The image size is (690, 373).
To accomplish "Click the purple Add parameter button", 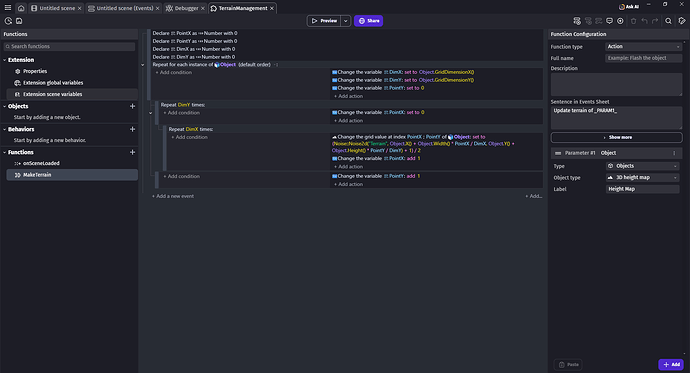I will point(671,364).
